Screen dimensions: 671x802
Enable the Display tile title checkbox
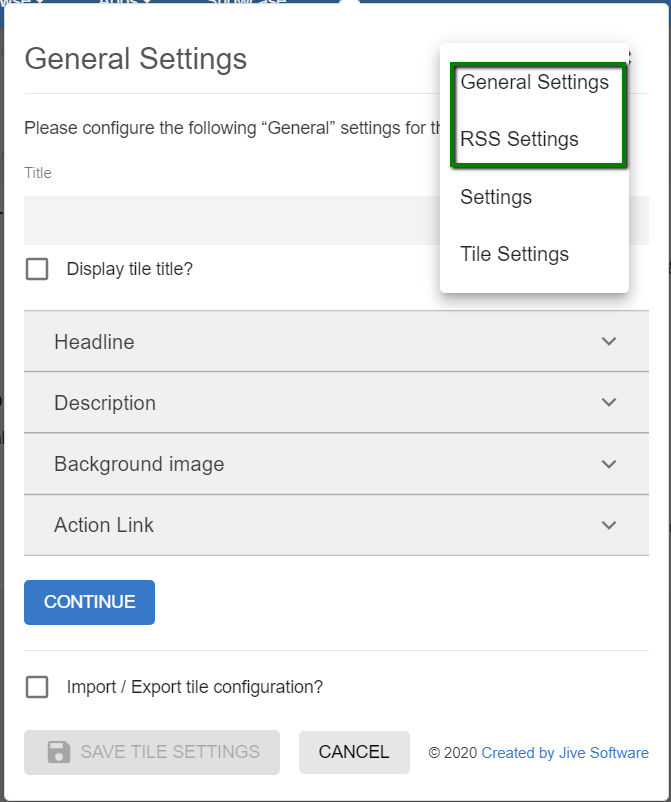(37, 269)
